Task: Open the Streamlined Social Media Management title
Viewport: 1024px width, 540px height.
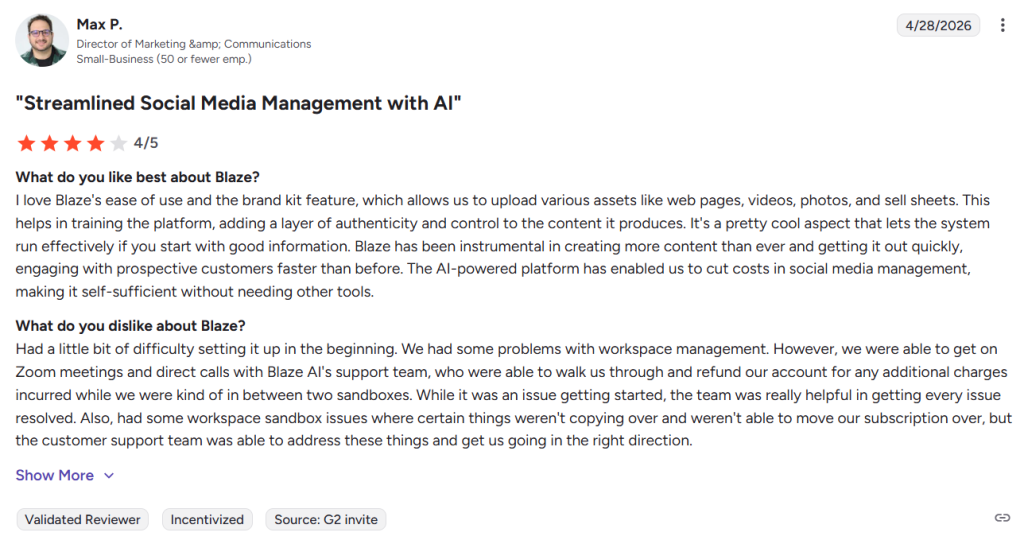Action: coord(238,103)
